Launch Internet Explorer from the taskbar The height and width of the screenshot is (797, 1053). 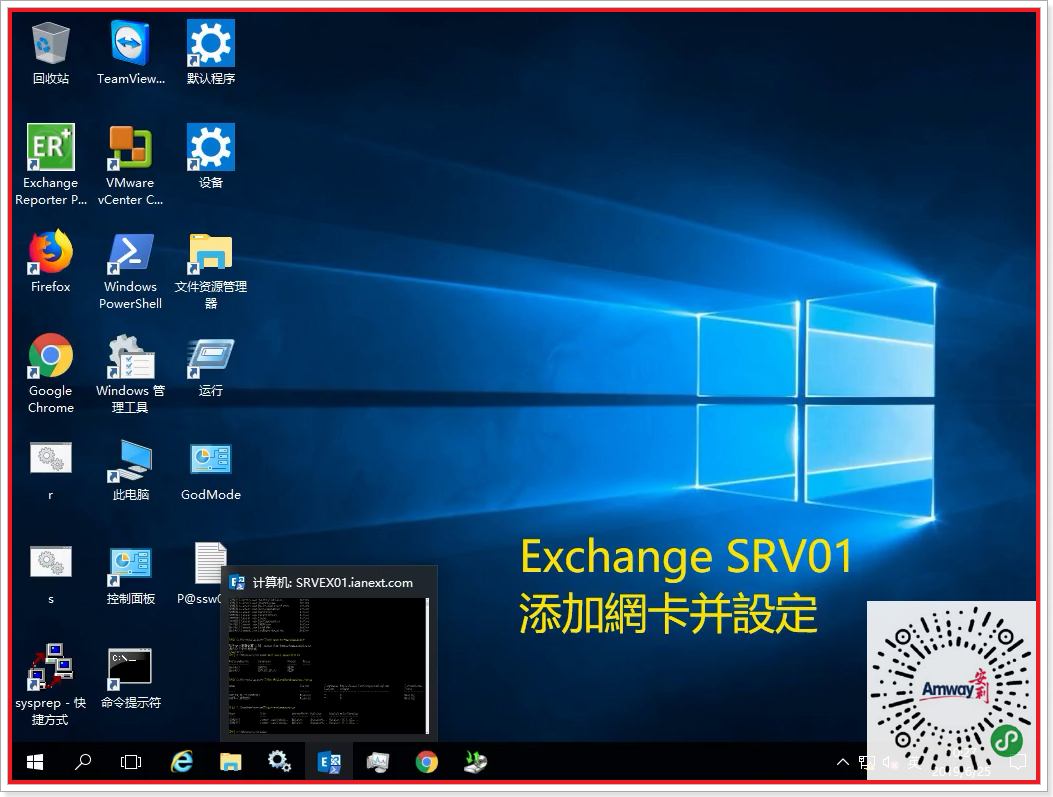(x=181, y=761)
